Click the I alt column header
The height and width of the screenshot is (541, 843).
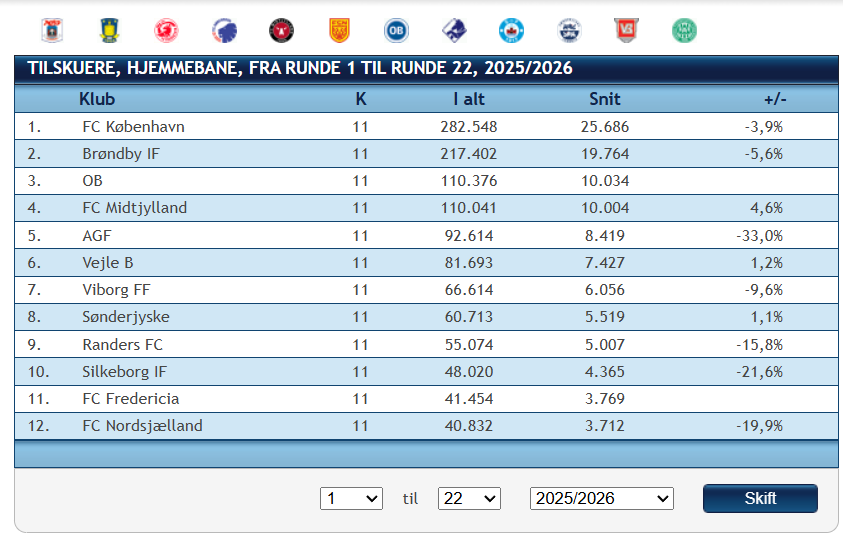[469, 99]
